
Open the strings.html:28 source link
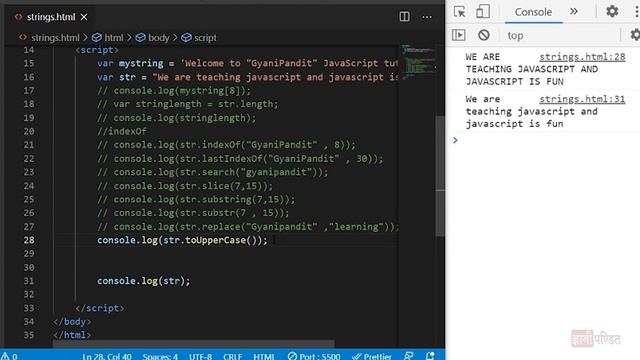pyautogui.click(x=582, y=57)
